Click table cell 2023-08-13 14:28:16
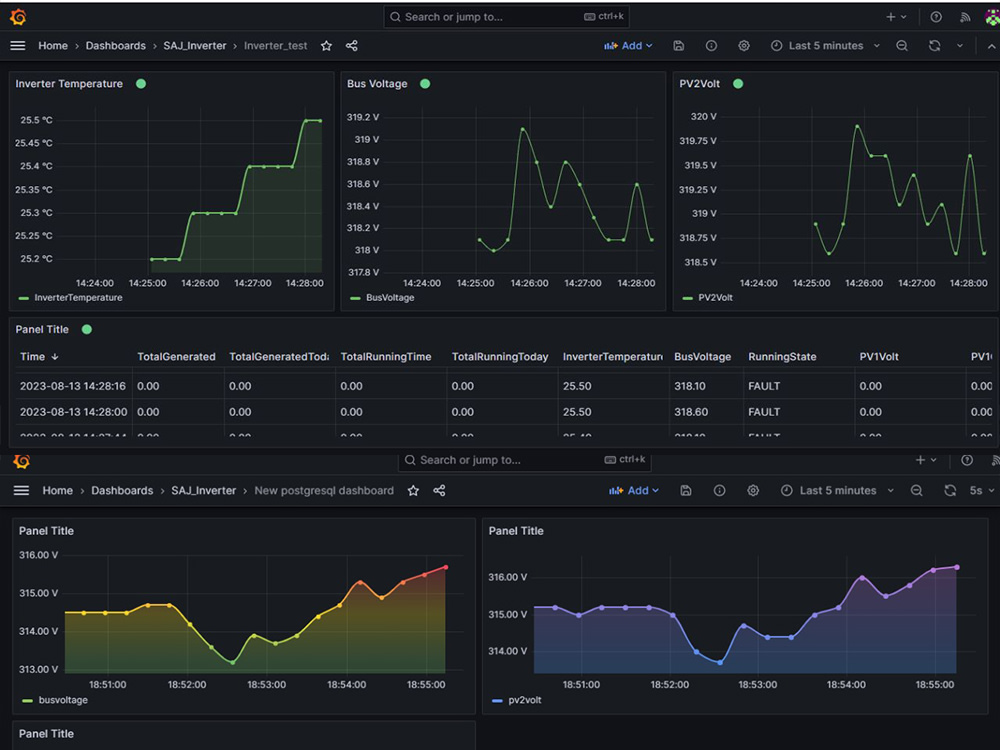 [x=73, y=386]
